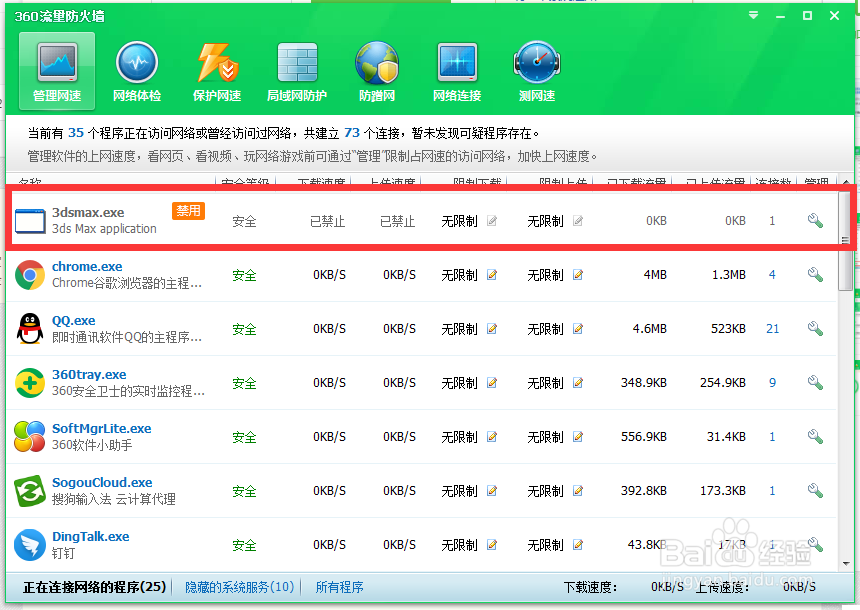
Task: Edit upload limit for 360tray.exe
Action: 578,383
